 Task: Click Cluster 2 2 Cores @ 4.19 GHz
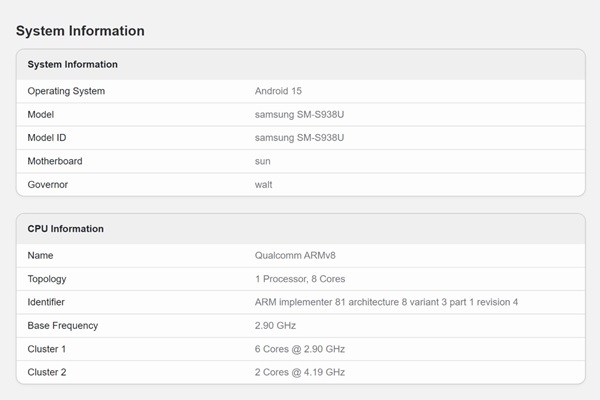coord(300,372)
